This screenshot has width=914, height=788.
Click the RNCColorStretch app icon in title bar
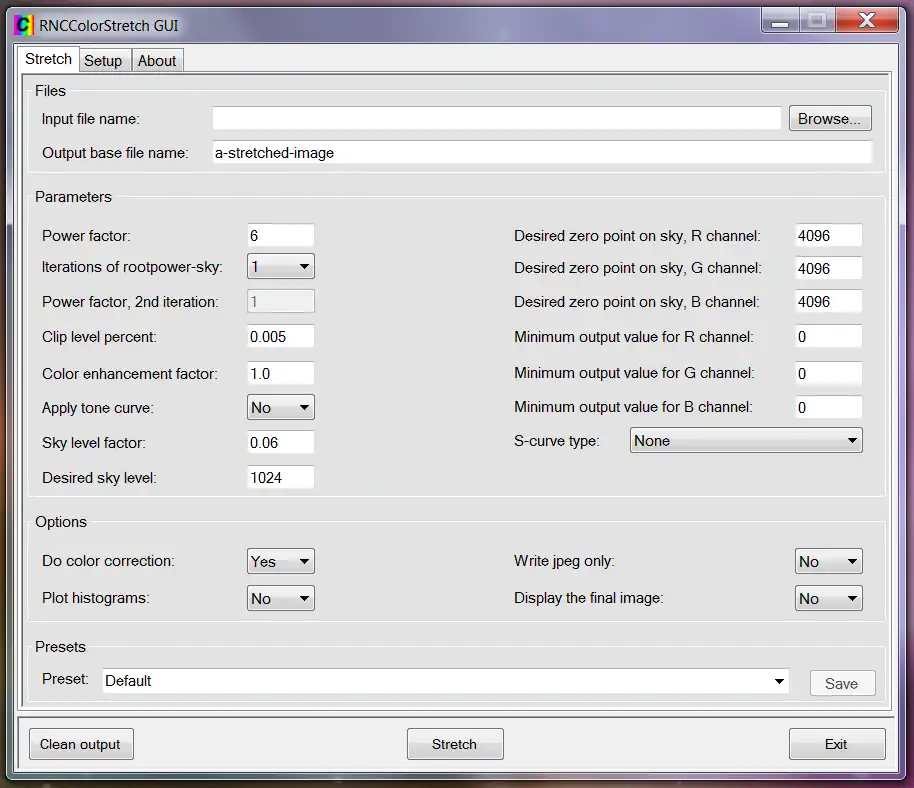(24, 25)
